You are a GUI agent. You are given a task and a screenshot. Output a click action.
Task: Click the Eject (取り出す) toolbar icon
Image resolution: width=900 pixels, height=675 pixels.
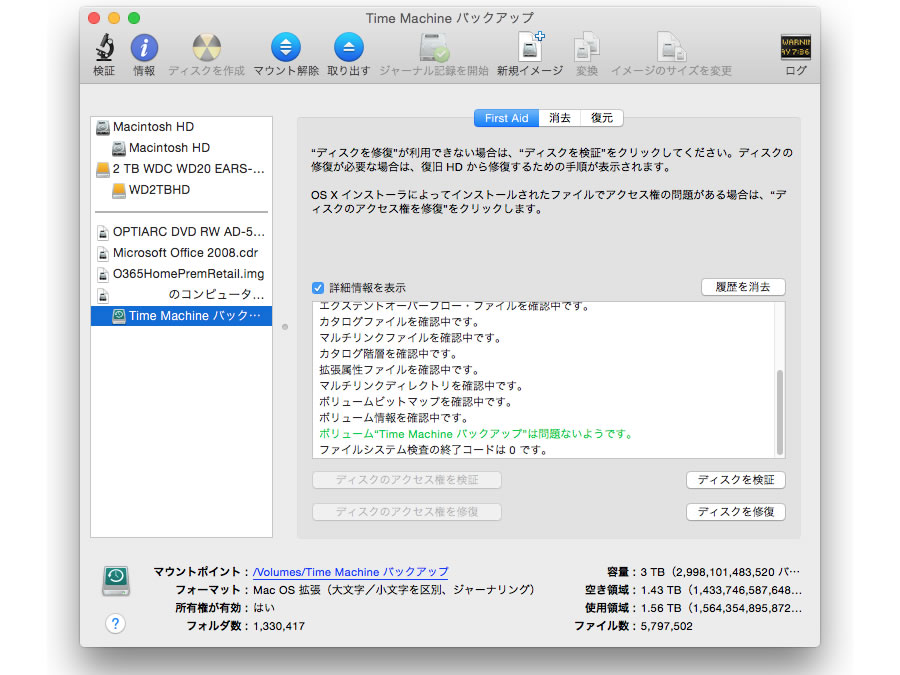(x=348, y=48)
